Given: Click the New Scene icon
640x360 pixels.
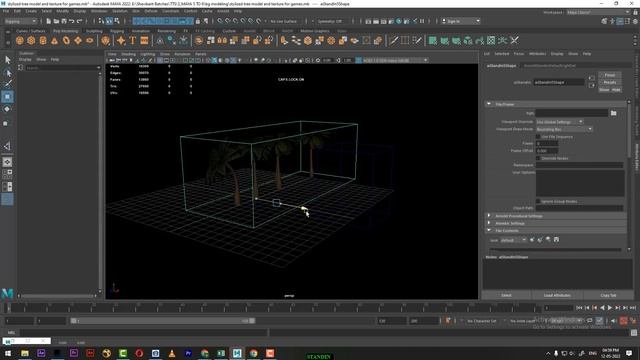Looking at the screenshot, I should 48,21.
